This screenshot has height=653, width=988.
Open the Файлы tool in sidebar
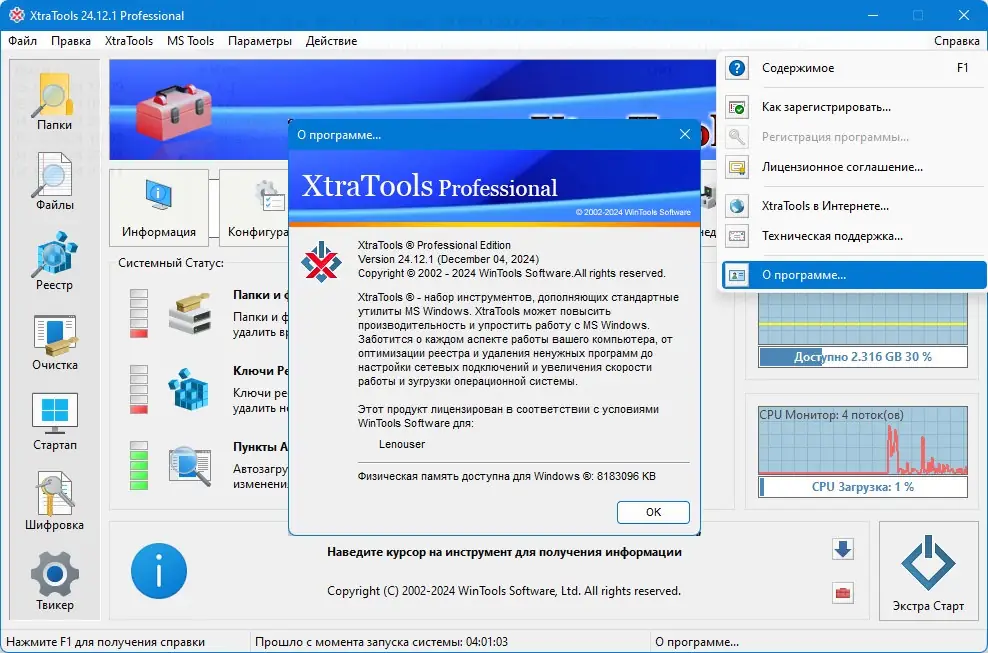54,182
